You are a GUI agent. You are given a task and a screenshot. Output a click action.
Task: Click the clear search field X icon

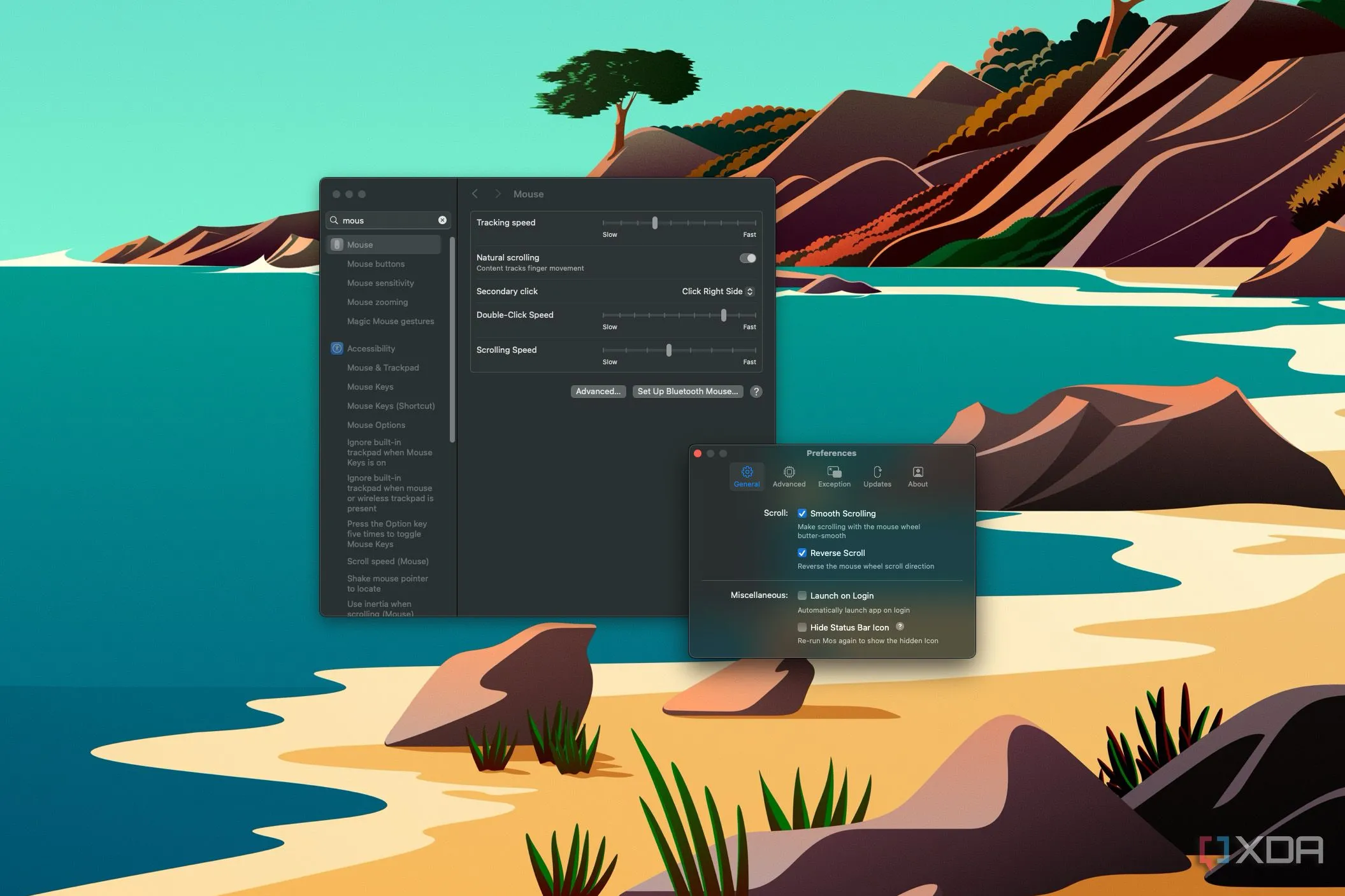pos(442,220)
